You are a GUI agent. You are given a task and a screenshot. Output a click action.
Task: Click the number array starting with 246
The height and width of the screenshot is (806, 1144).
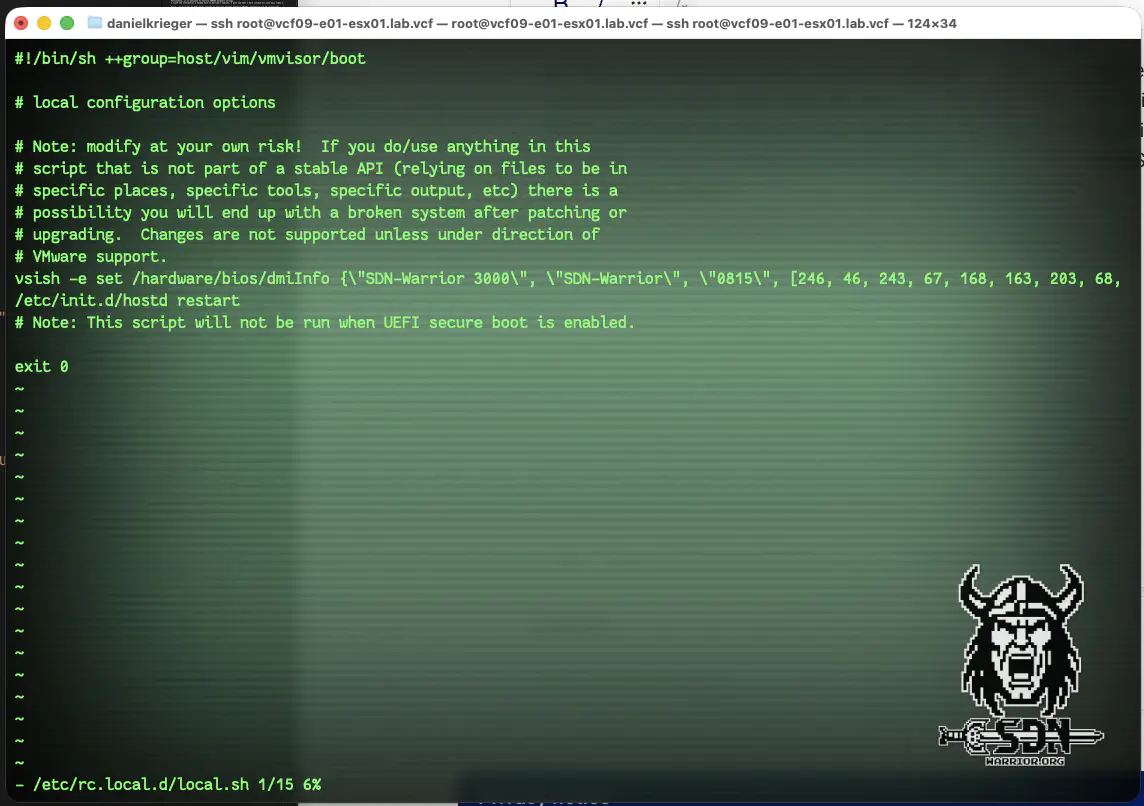pos(950,279)
